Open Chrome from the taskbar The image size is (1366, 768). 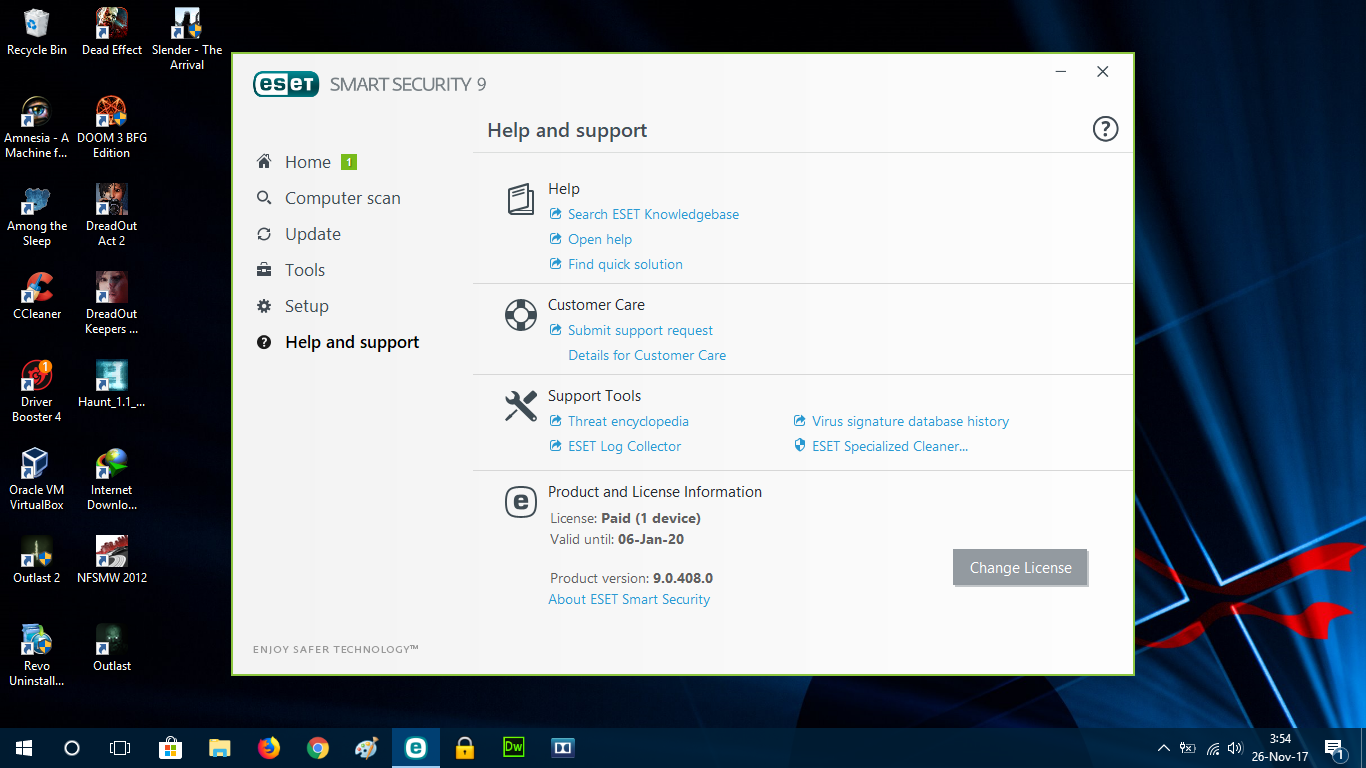pos(318,747)
